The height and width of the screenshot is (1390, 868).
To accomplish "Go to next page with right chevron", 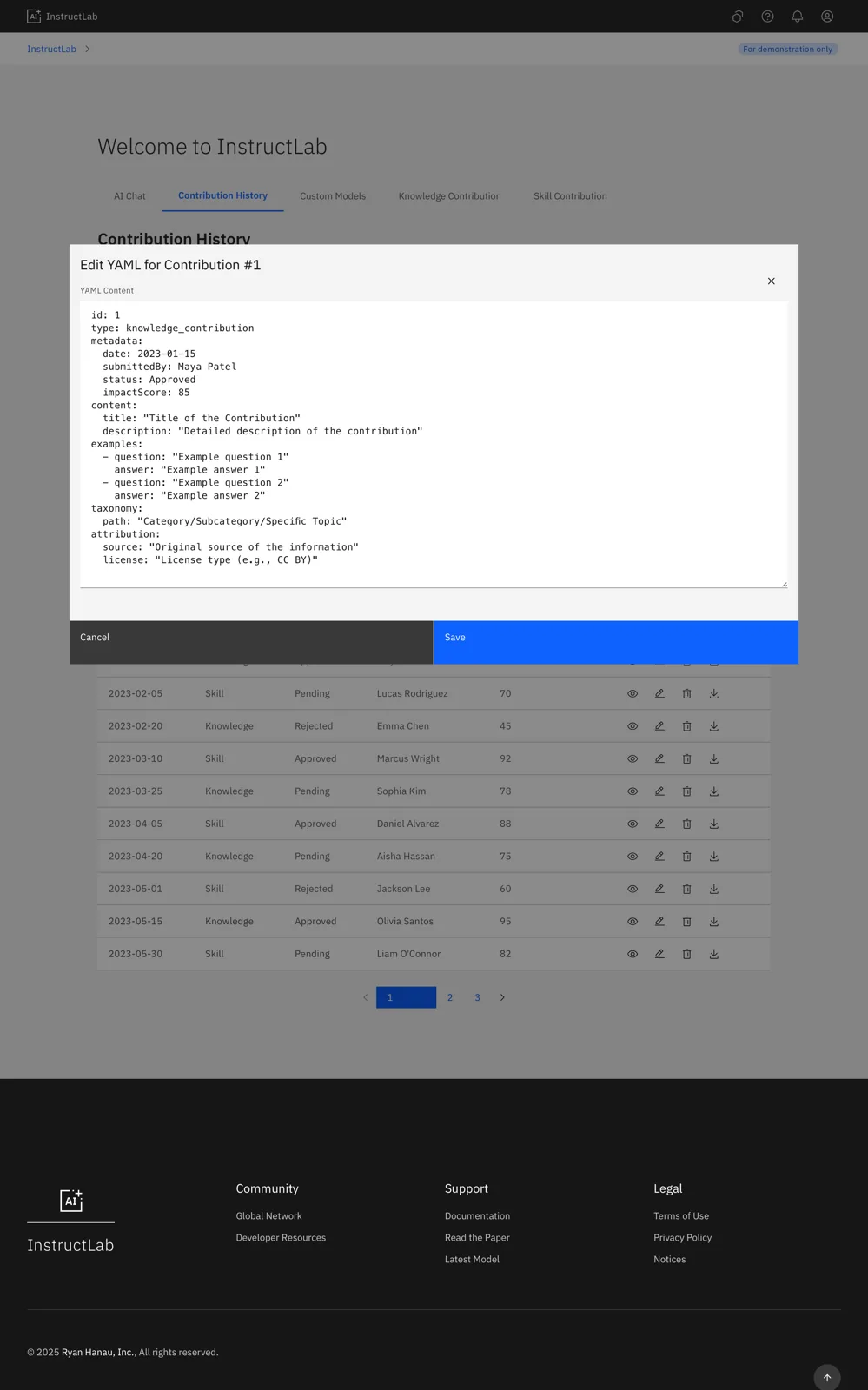I will 502,998.
